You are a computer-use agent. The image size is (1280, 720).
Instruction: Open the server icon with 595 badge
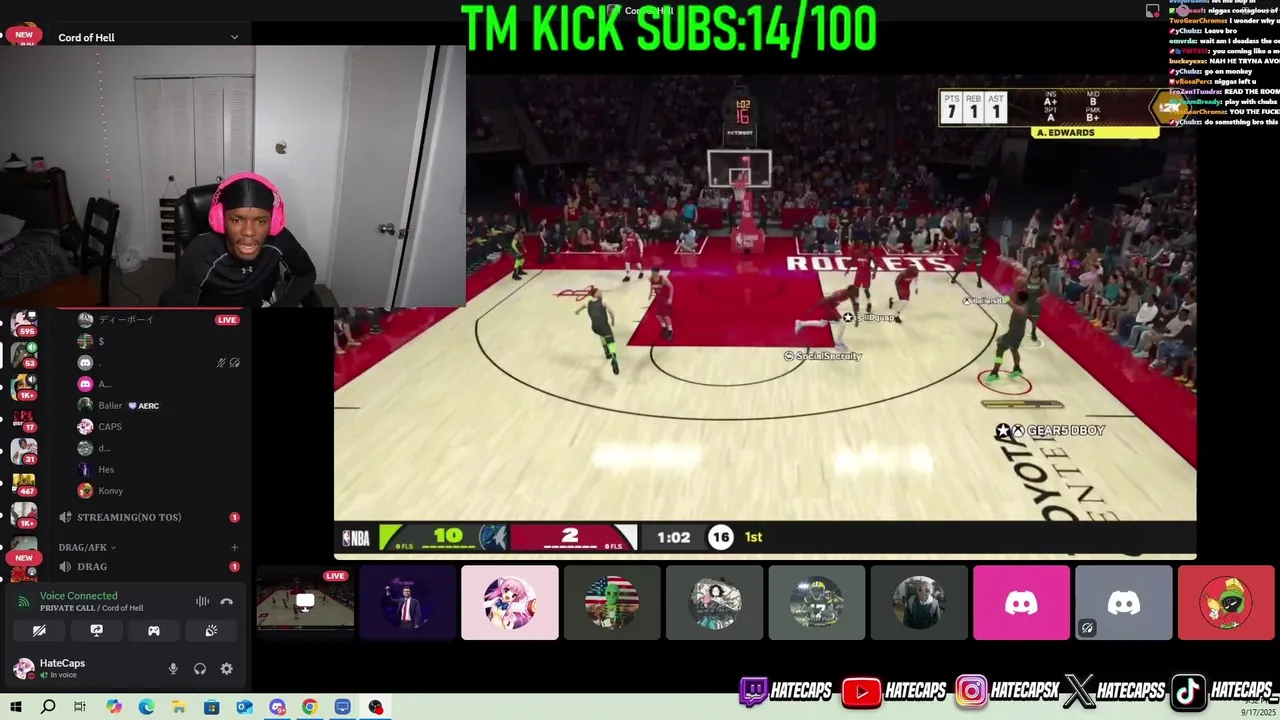point(24,323)
